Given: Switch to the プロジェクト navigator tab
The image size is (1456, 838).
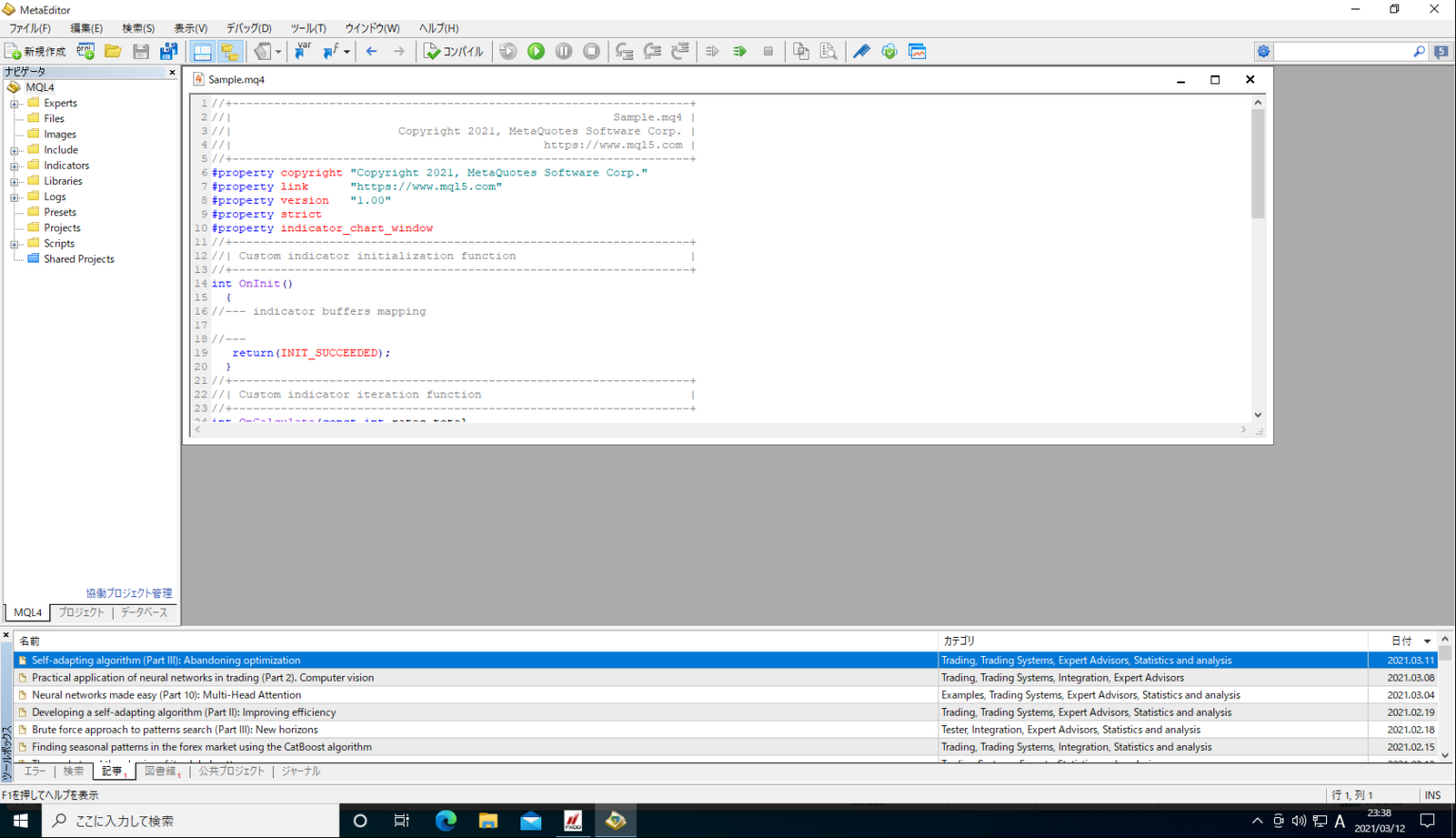Looking at the screenshot, I should [82, 612].
